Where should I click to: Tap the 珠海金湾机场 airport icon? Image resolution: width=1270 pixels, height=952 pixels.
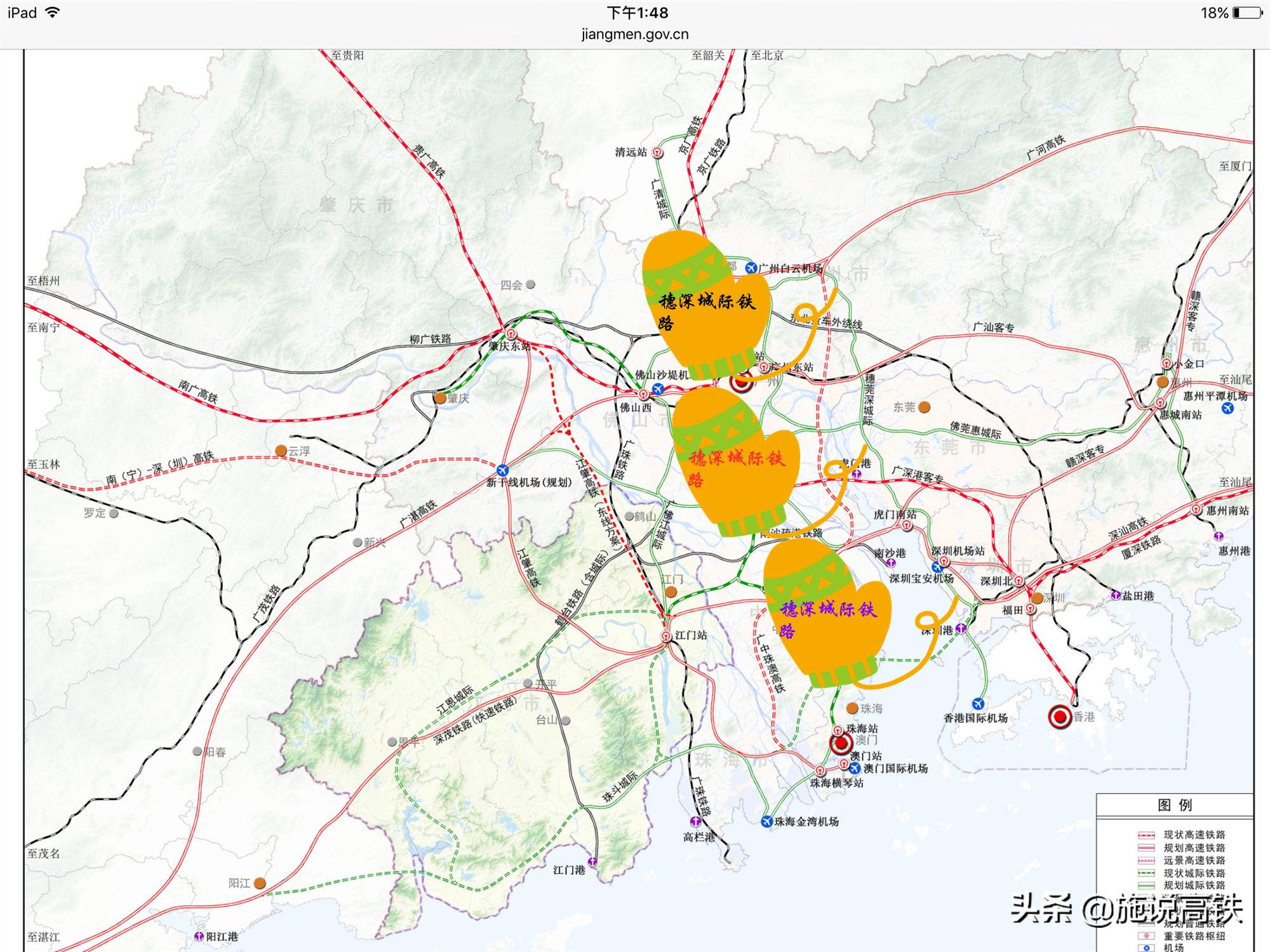click(766, 821)
